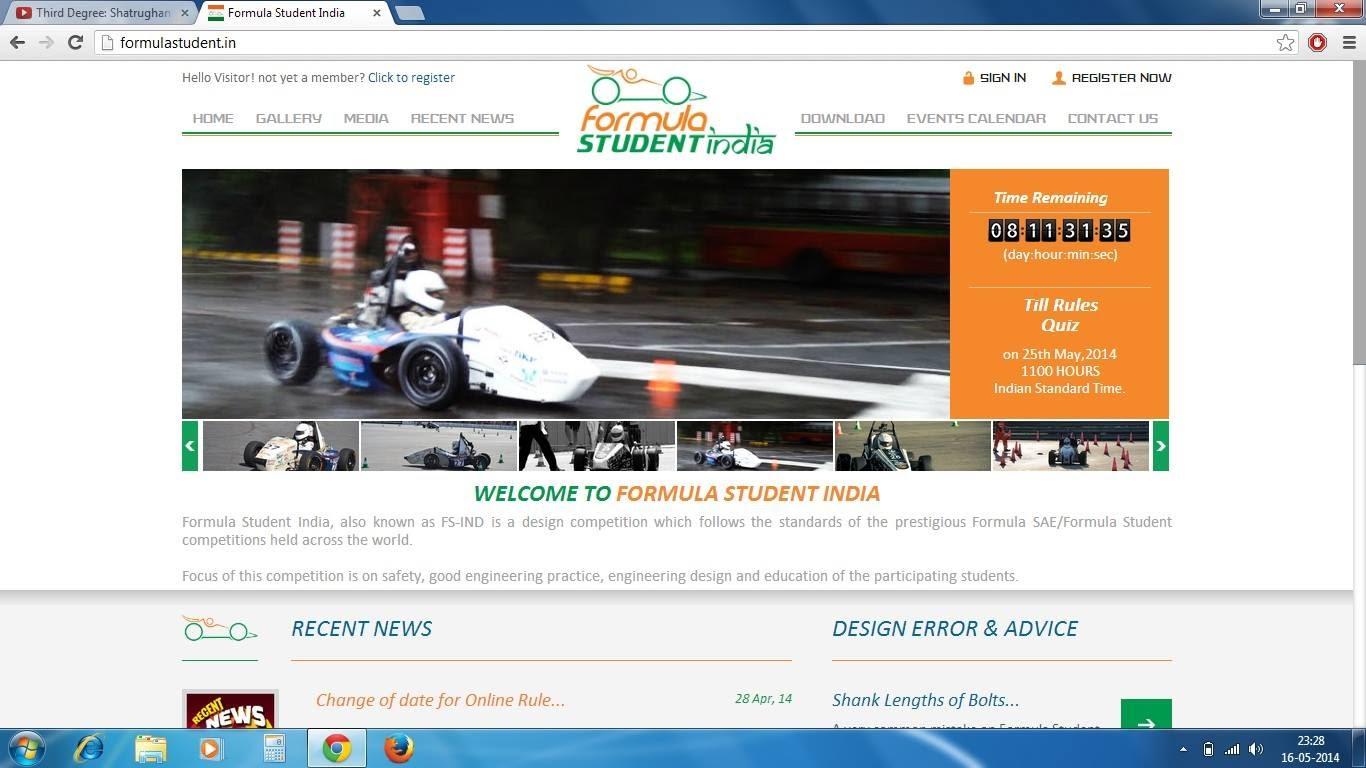Select the black-and-white thumbnail with standing person
Image resolution: width=1366 pixels, height=768 pixels.
(x=597, y=446)
